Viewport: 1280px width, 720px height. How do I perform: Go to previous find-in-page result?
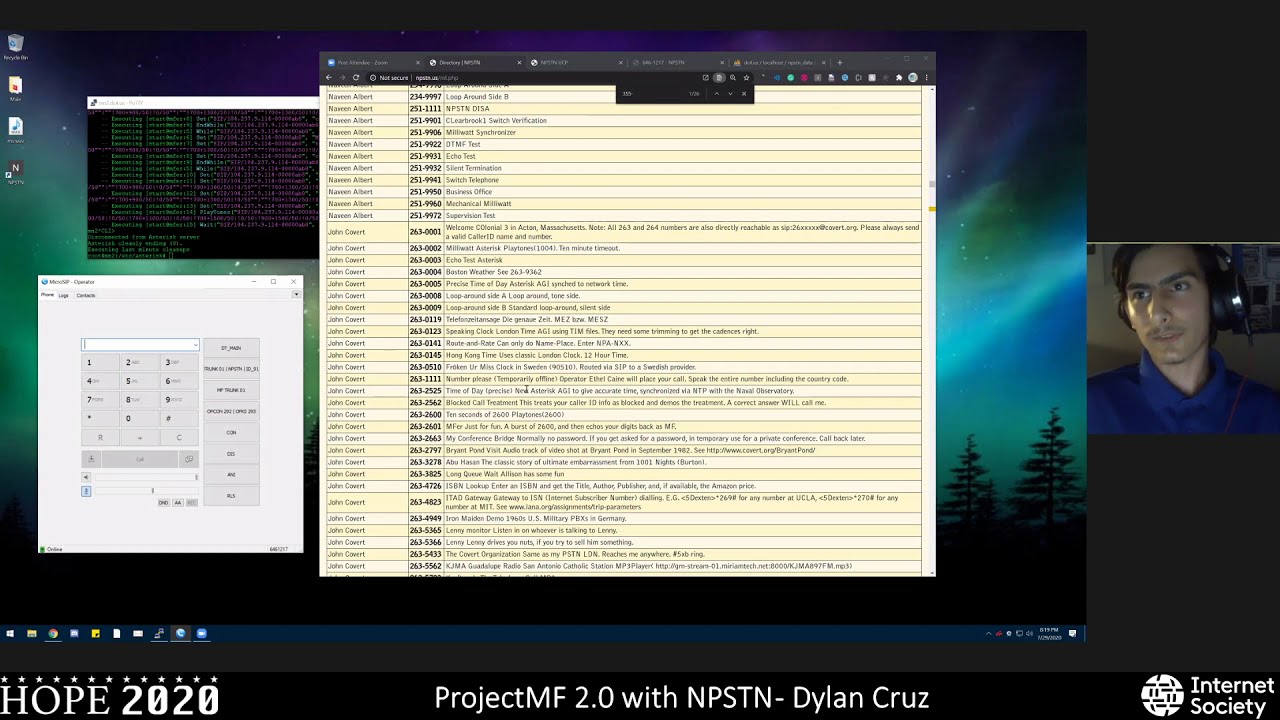pyautogui.click(x=717, y=94)
